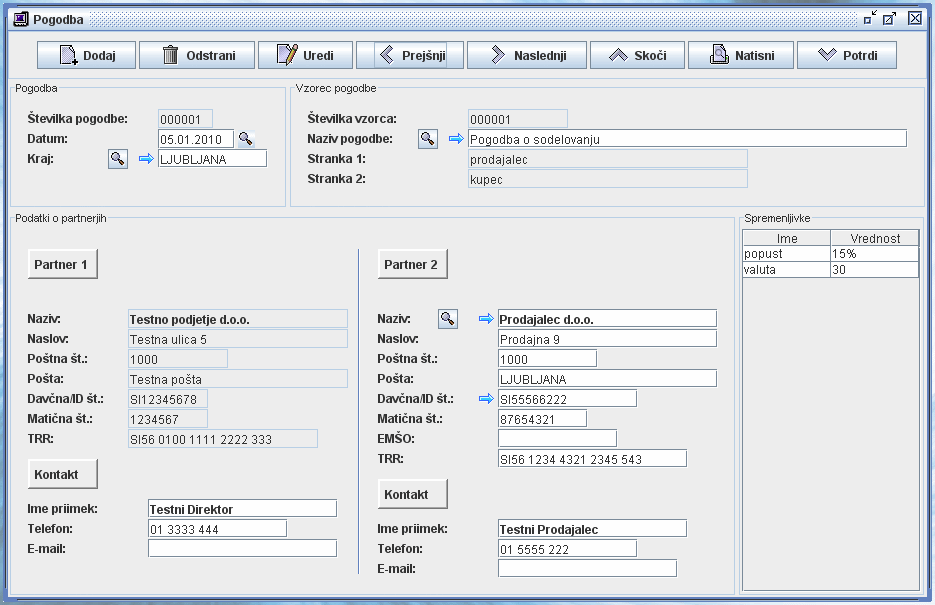935x605 pixels.
Task: Click the Dodaj (add) toolbar button
Action: pos(86,55)
